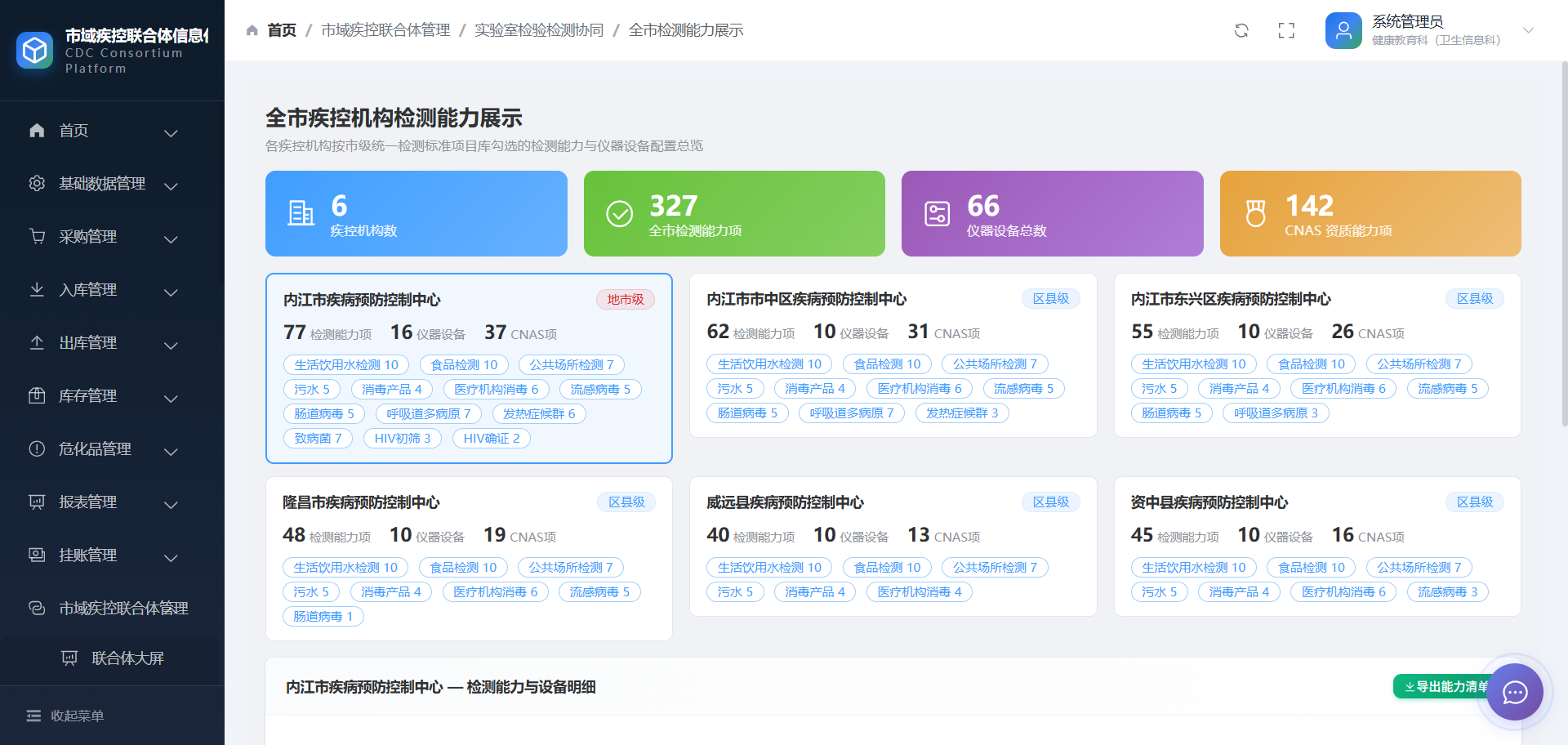Open the 基础数据管理 menu item
Image resolution: width=1568 pixels, height=745 pixels.
pyautogui.click(x=112, y=183)
